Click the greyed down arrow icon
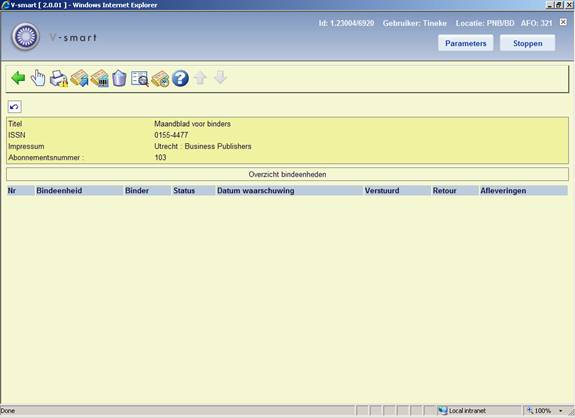 [x=220, y=78]
